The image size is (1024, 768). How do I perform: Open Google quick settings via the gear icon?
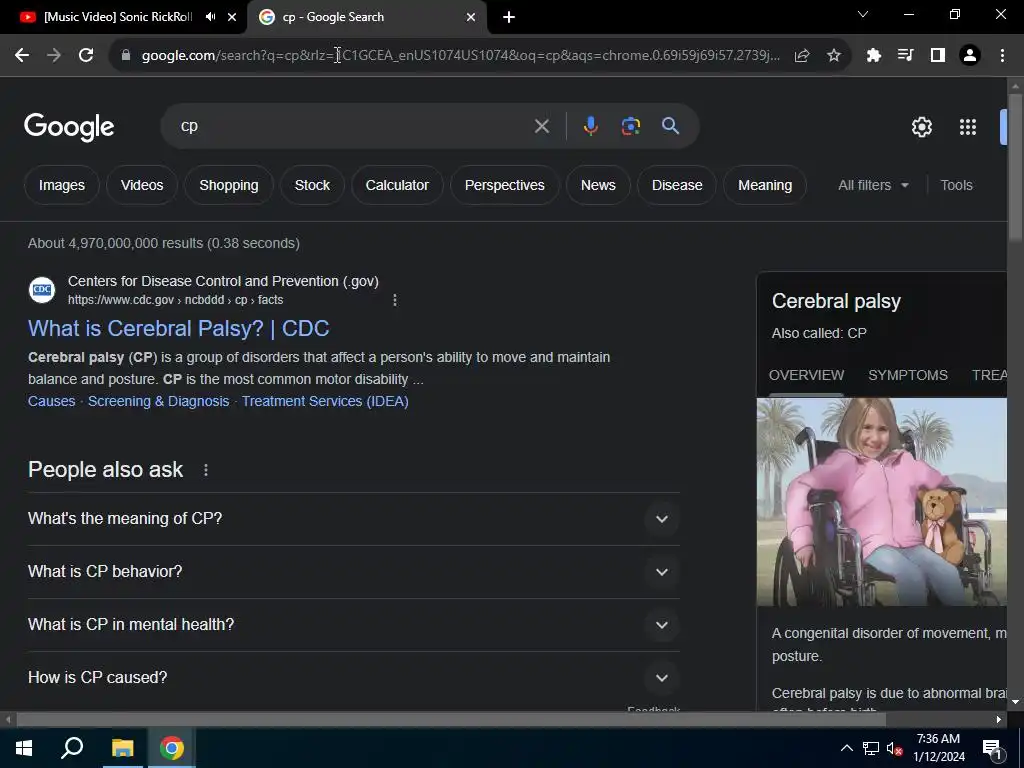(x=922, y=127)
